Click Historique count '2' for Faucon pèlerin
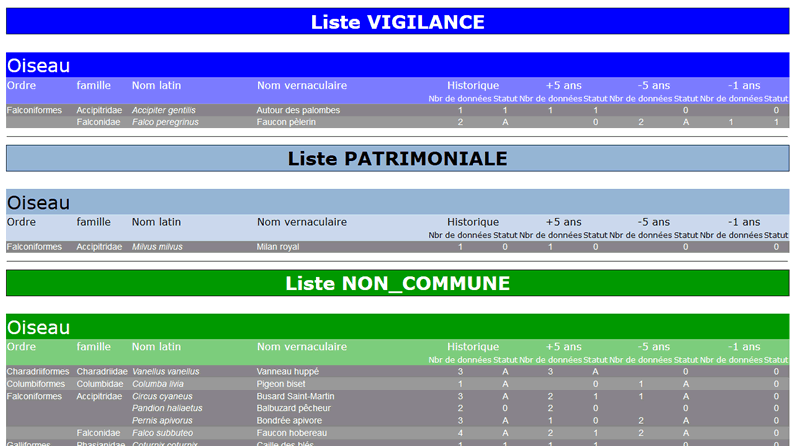 coord(460,122)
